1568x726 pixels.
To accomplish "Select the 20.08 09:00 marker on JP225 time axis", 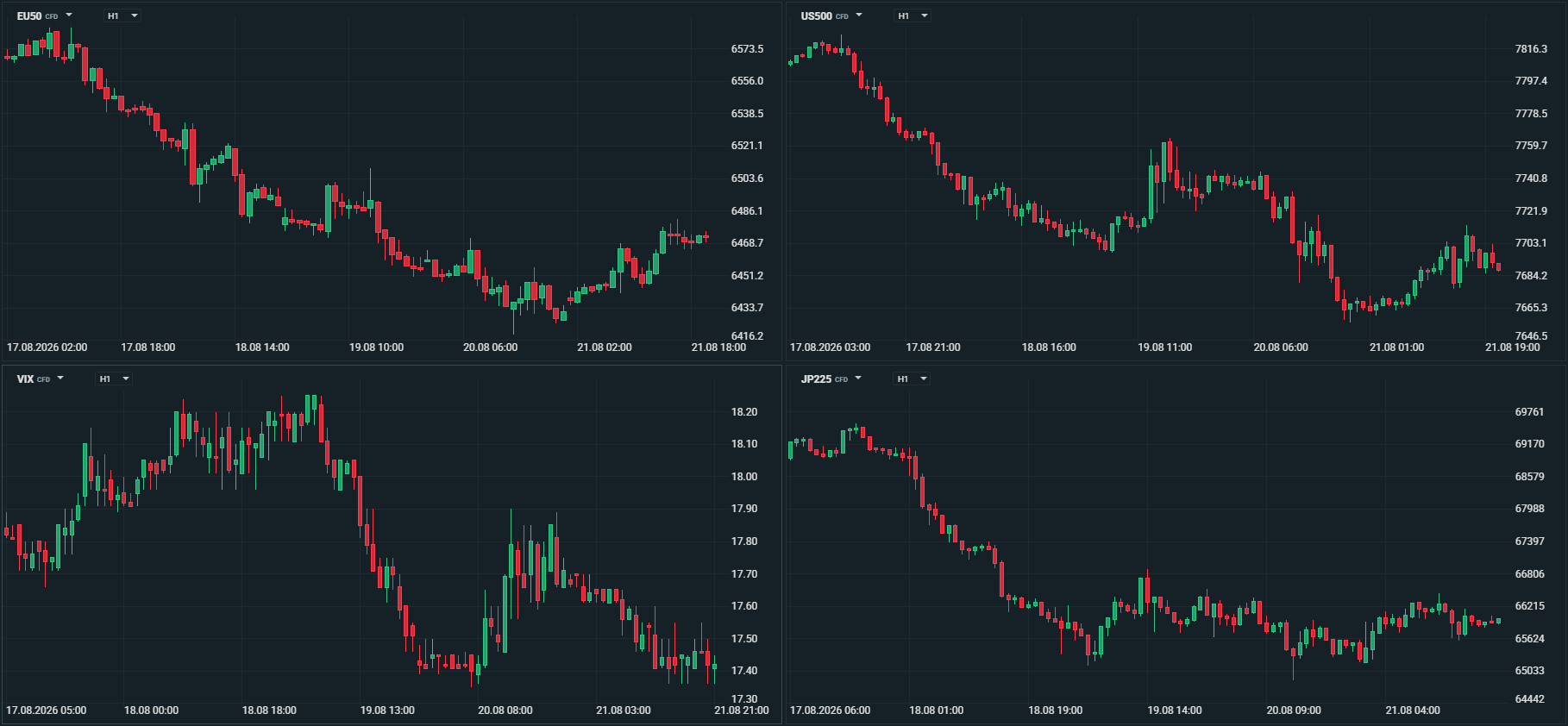I will 1294,710.
